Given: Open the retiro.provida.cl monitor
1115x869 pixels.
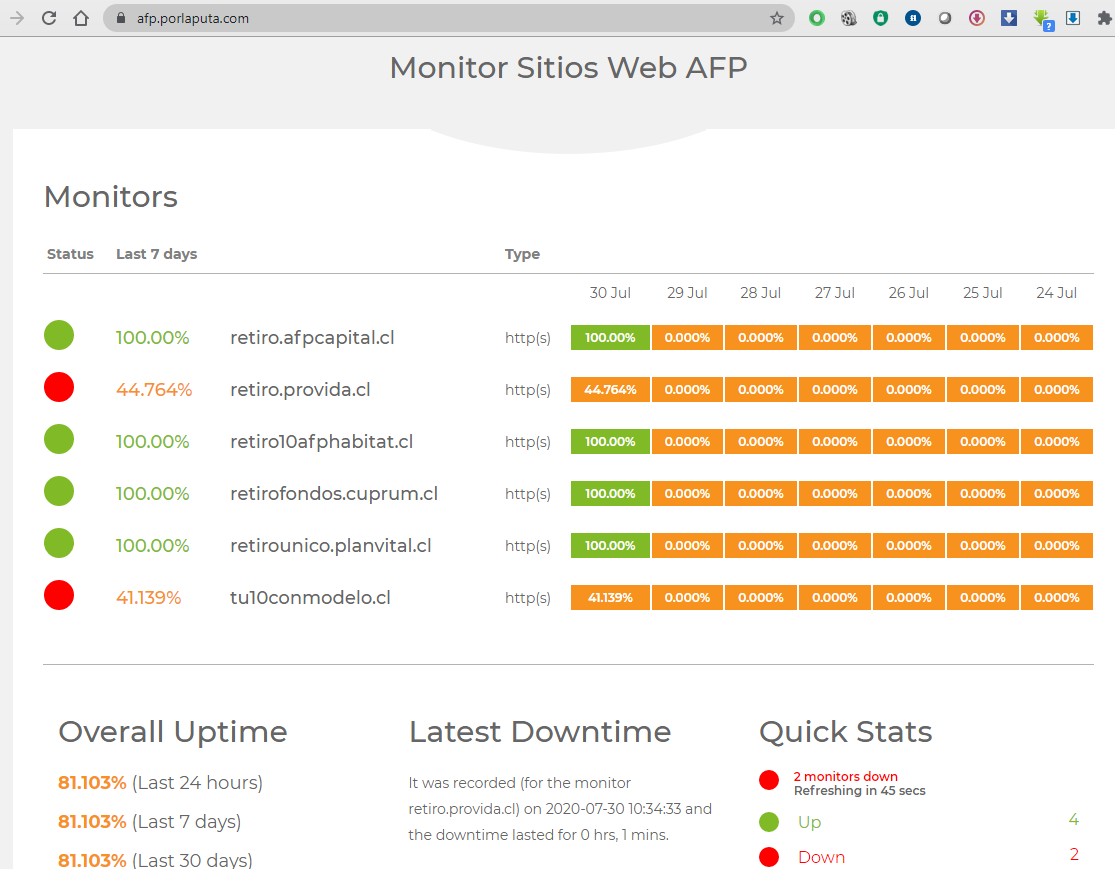Looking at the screenshot, I should [300, 390].
